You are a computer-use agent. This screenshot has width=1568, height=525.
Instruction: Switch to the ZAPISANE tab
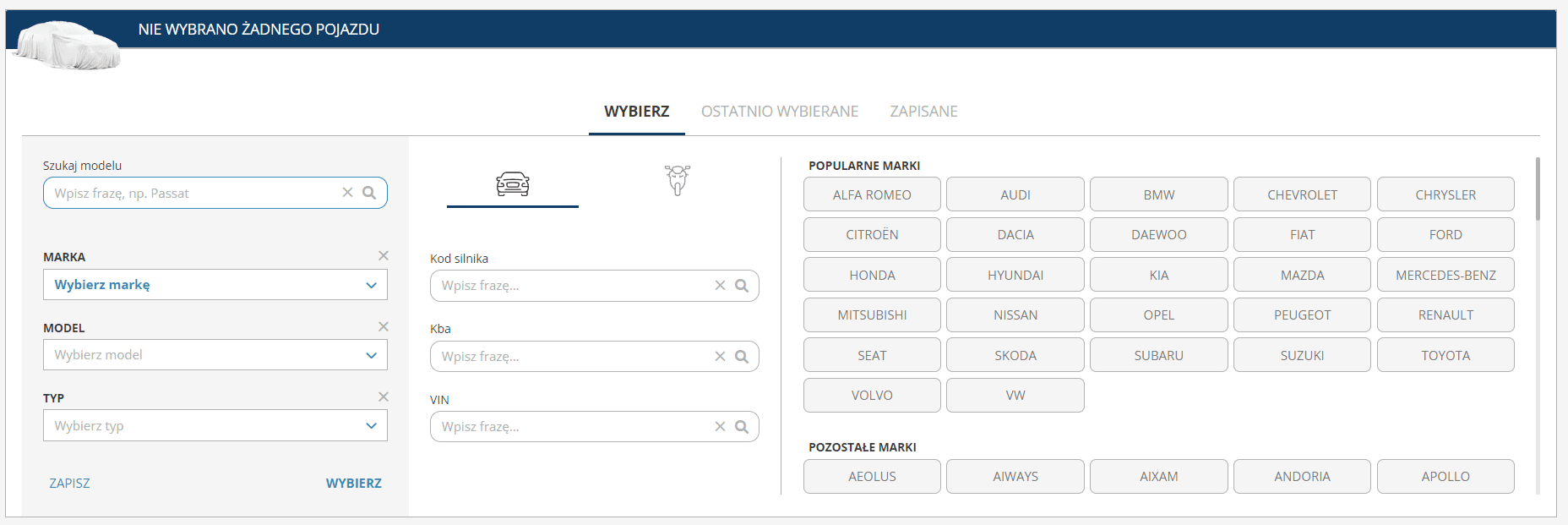tap(923, 112)
